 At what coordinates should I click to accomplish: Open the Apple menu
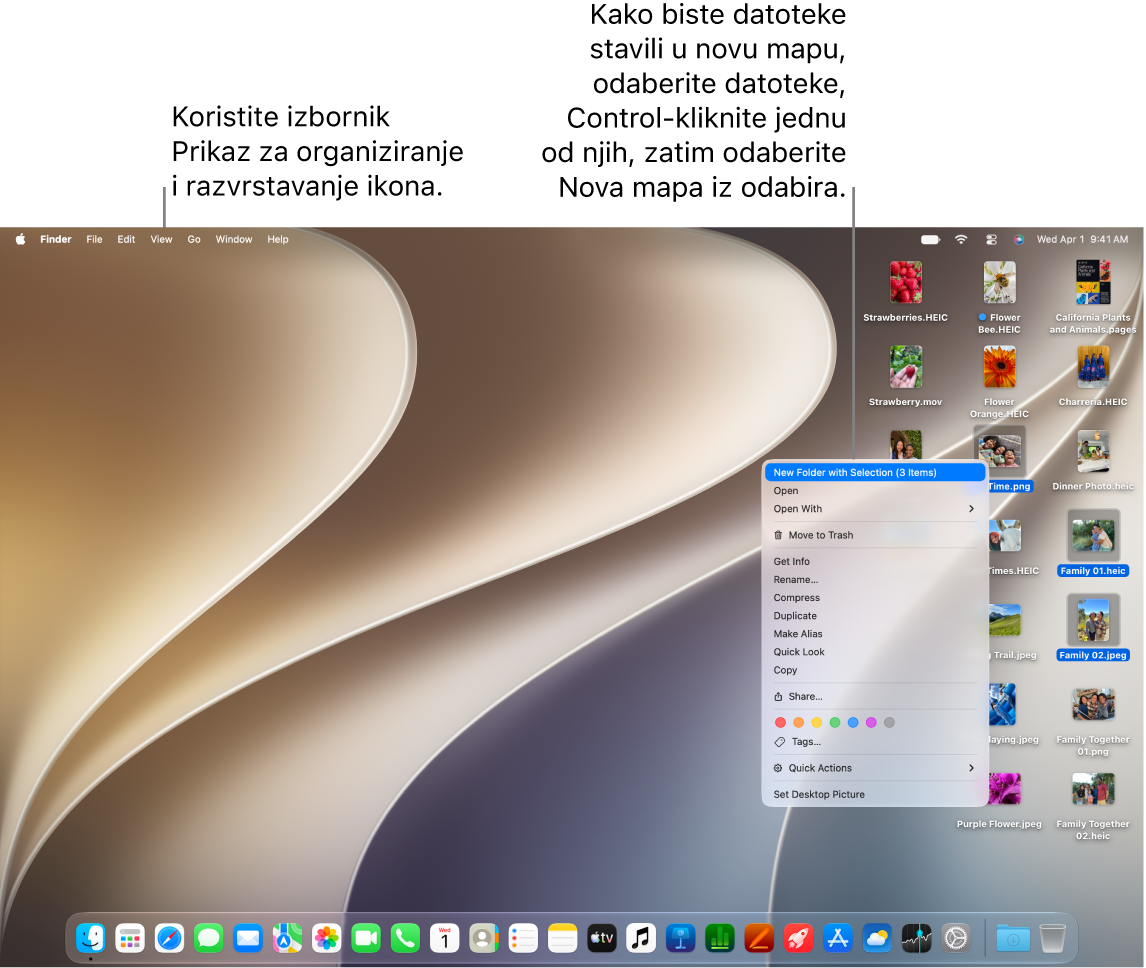20,239
